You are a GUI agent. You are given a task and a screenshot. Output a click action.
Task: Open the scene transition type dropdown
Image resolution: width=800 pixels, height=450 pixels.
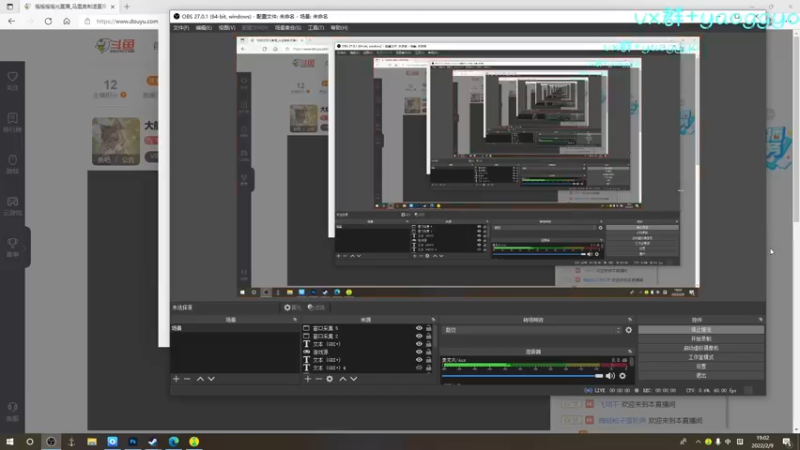coord(532,330)
